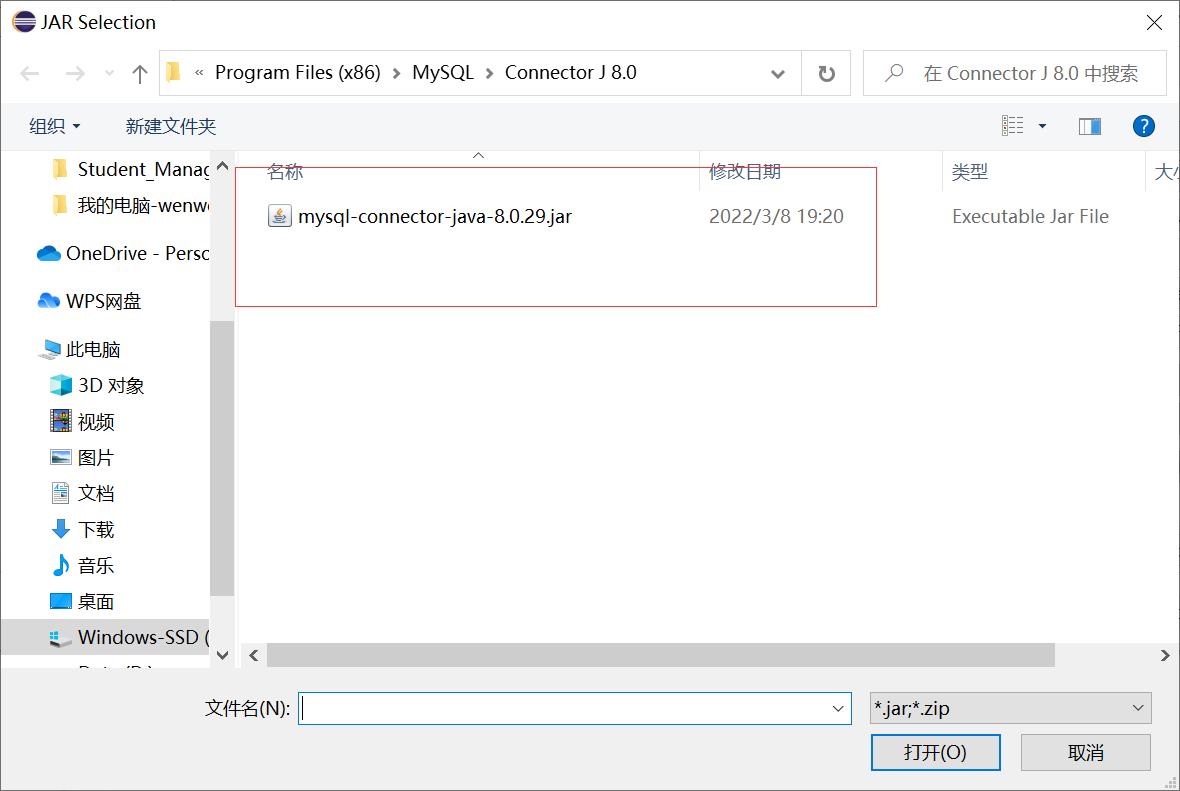Expand address bar history dropdown
The height and width of the screenshot is (791, 1180).
coord(778,74)
